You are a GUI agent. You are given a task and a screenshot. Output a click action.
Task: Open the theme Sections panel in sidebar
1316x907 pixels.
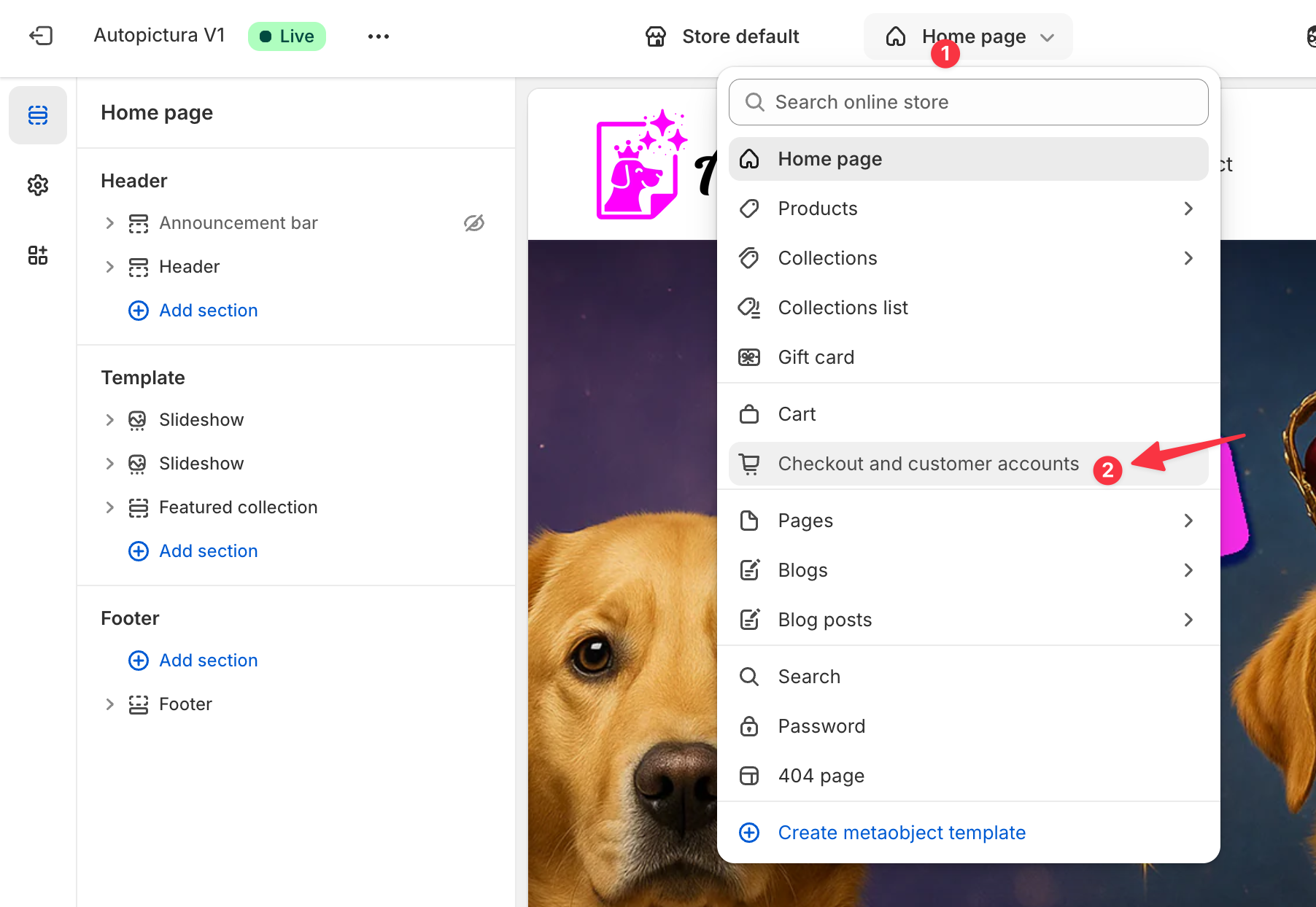38,114
